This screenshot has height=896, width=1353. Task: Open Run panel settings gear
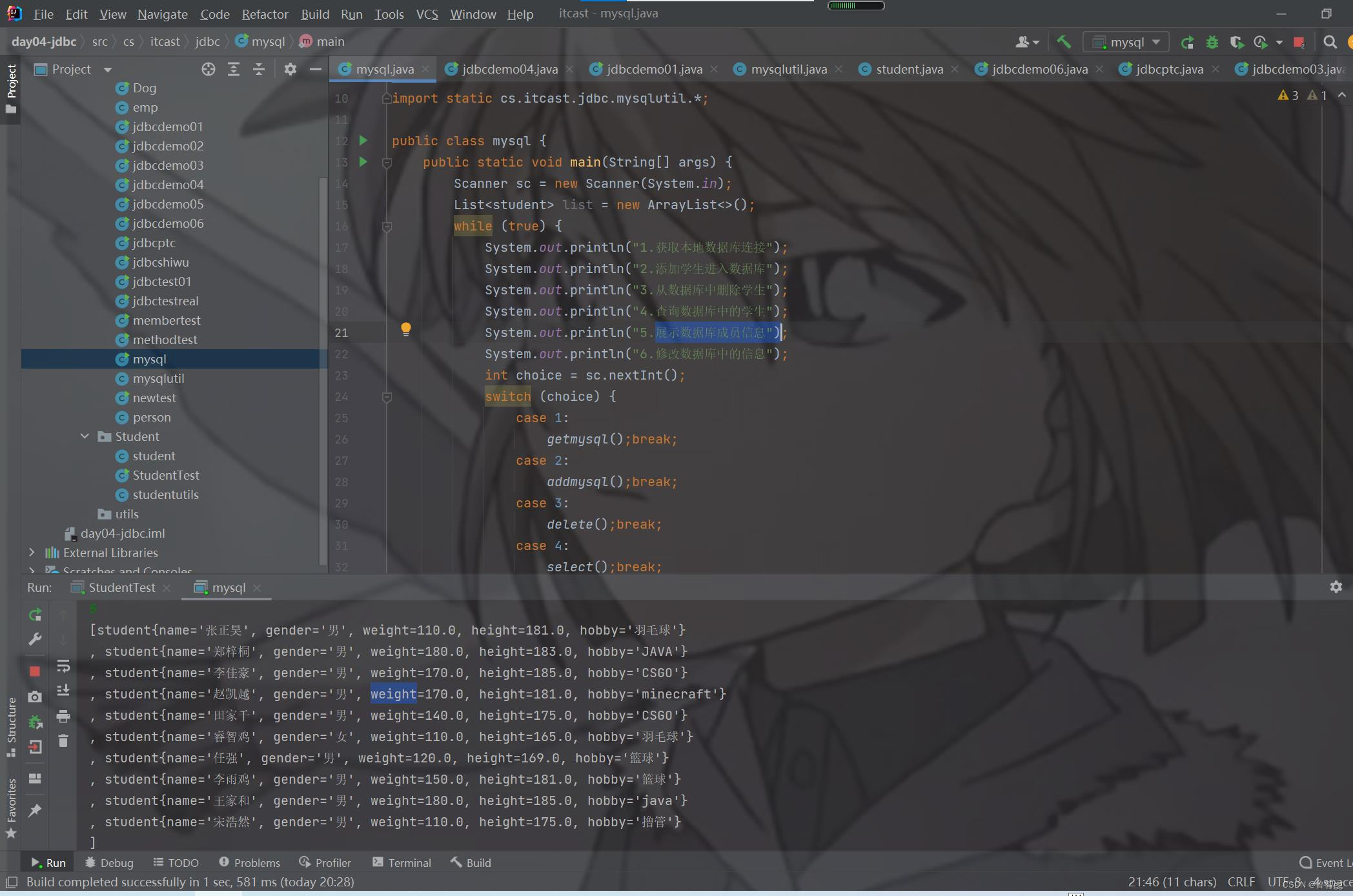(1336, 587)
